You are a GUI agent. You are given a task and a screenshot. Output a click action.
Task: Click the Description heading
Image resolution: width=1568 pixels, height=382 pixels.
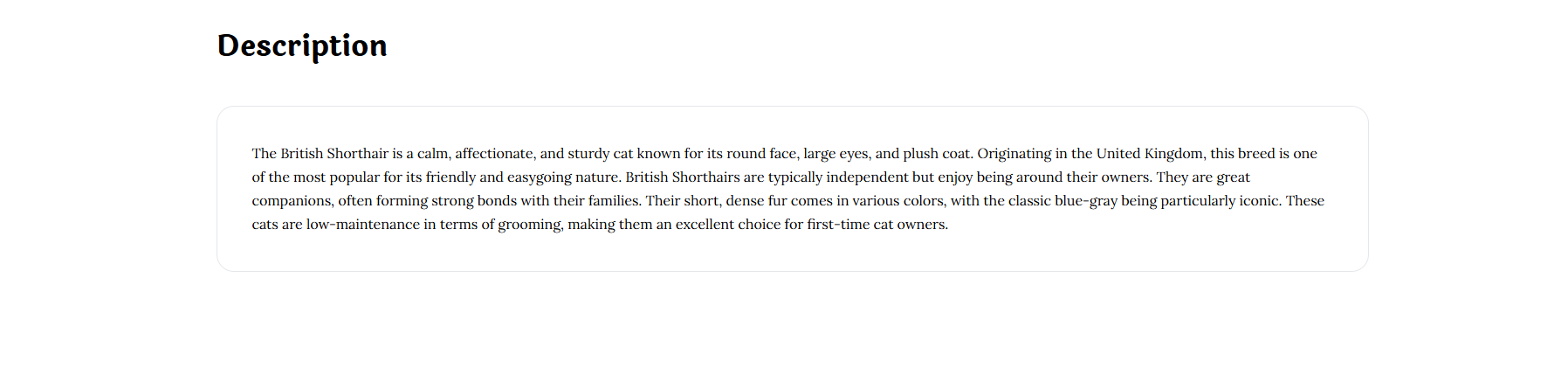[x=302, y=45]
